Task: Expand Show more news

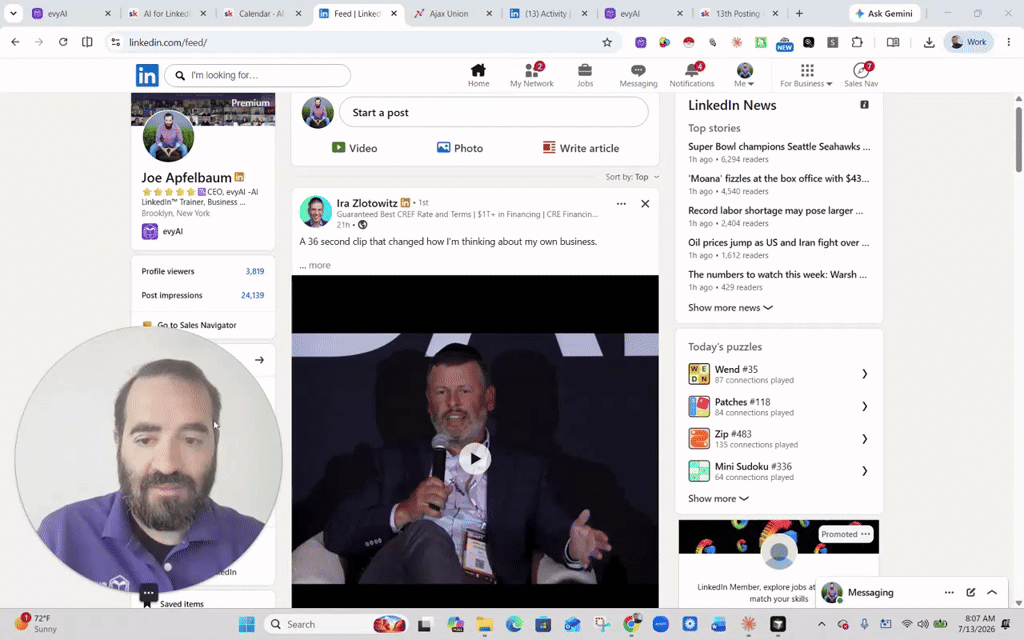Action: click(730, 308)
